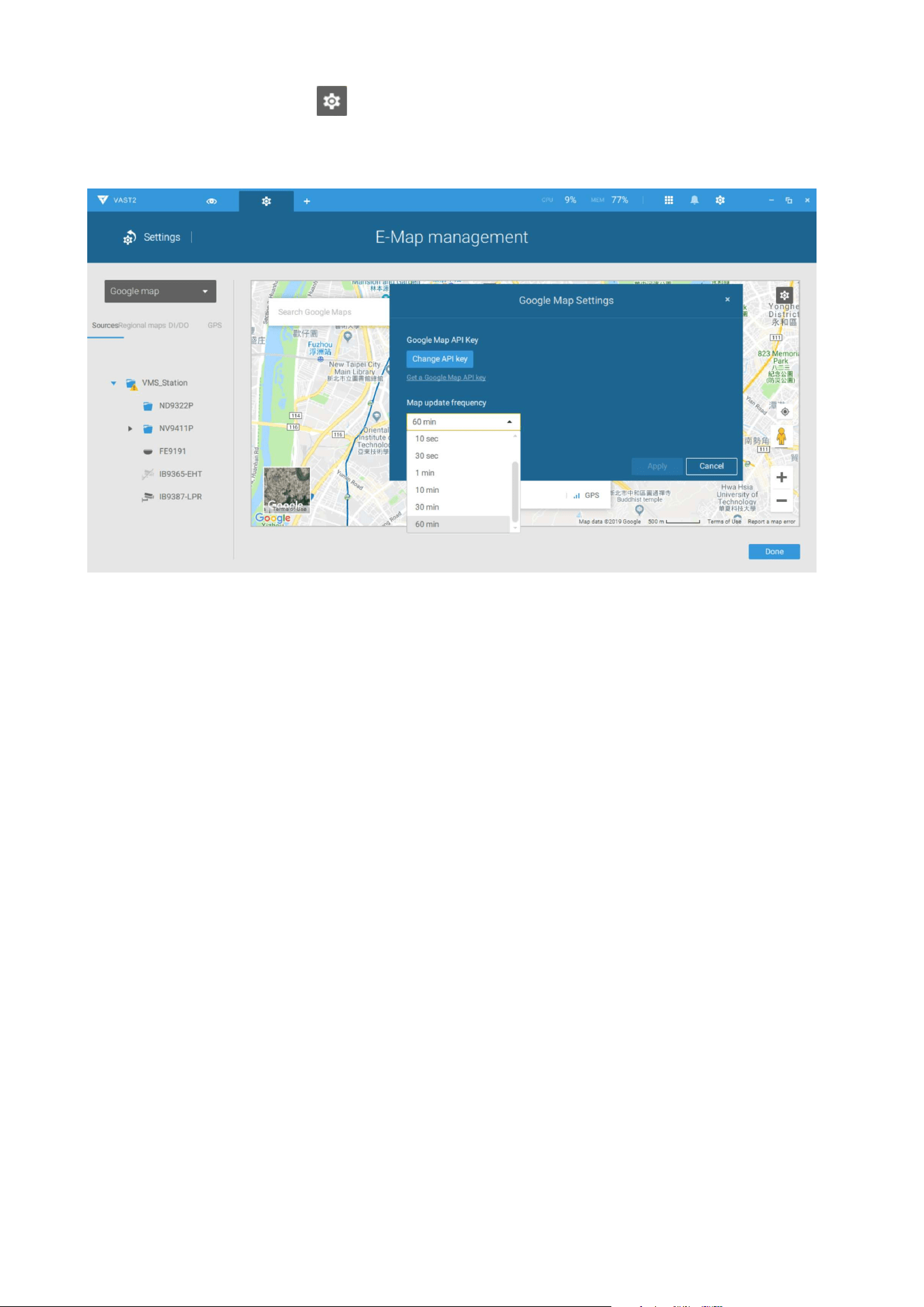Open the alarm bell notifications
924x1307 pixels.
tap(694, 200)
